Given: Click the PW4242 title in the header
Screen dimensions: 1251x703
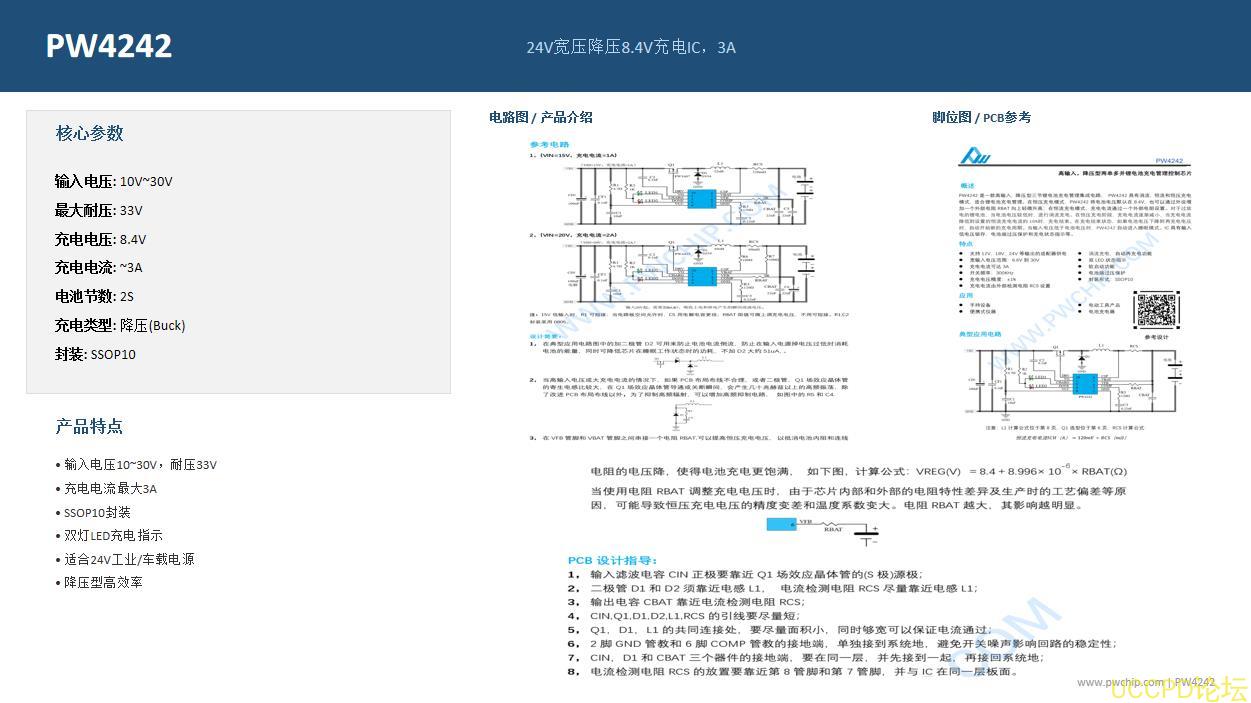Looking at the screenshot, I should point(109,46).
